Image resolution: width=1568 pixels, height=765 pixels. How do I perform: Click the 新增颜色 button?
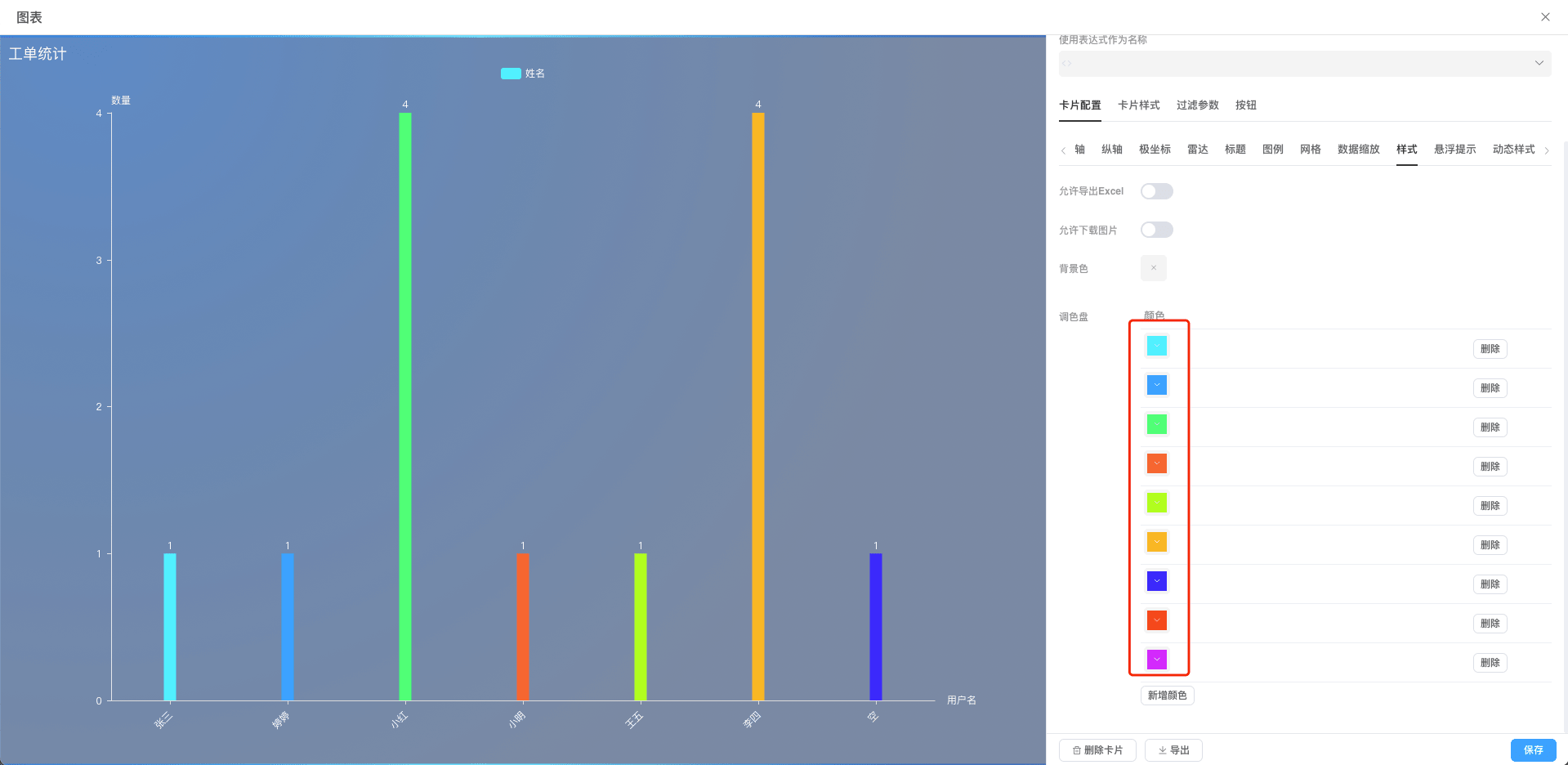(x=1167, y=696)
